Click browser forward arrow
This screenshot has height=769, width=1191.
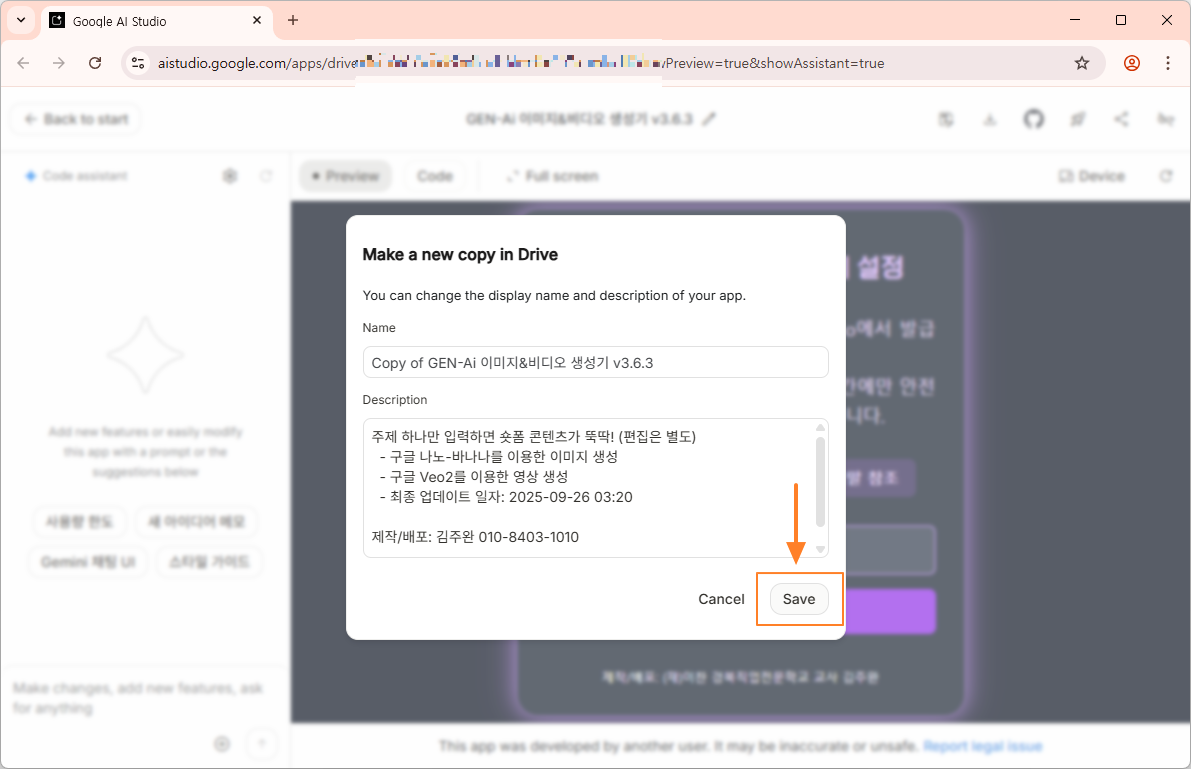pos(59,63)
